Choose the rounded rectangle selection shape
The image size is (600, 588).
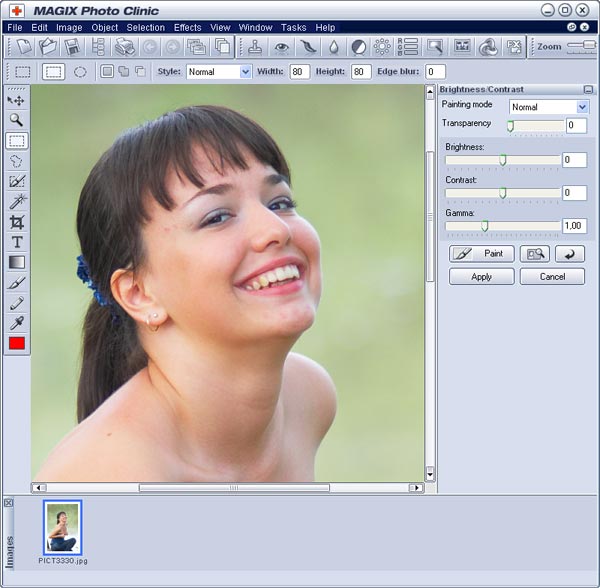[53, 72]
